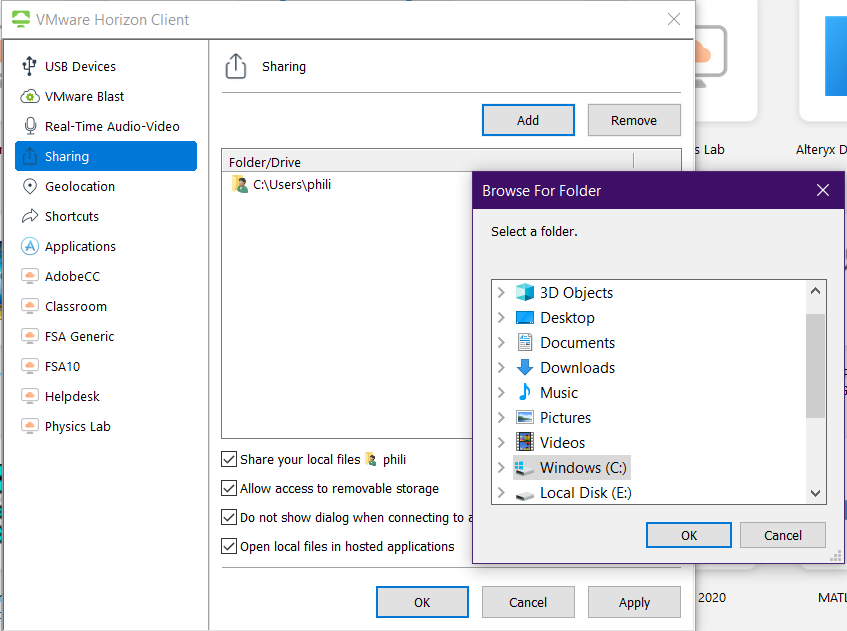Click the Local Disk (E:) drive icon
The width and height of the screenshot is (847, 631).
(x=525, y=495)
